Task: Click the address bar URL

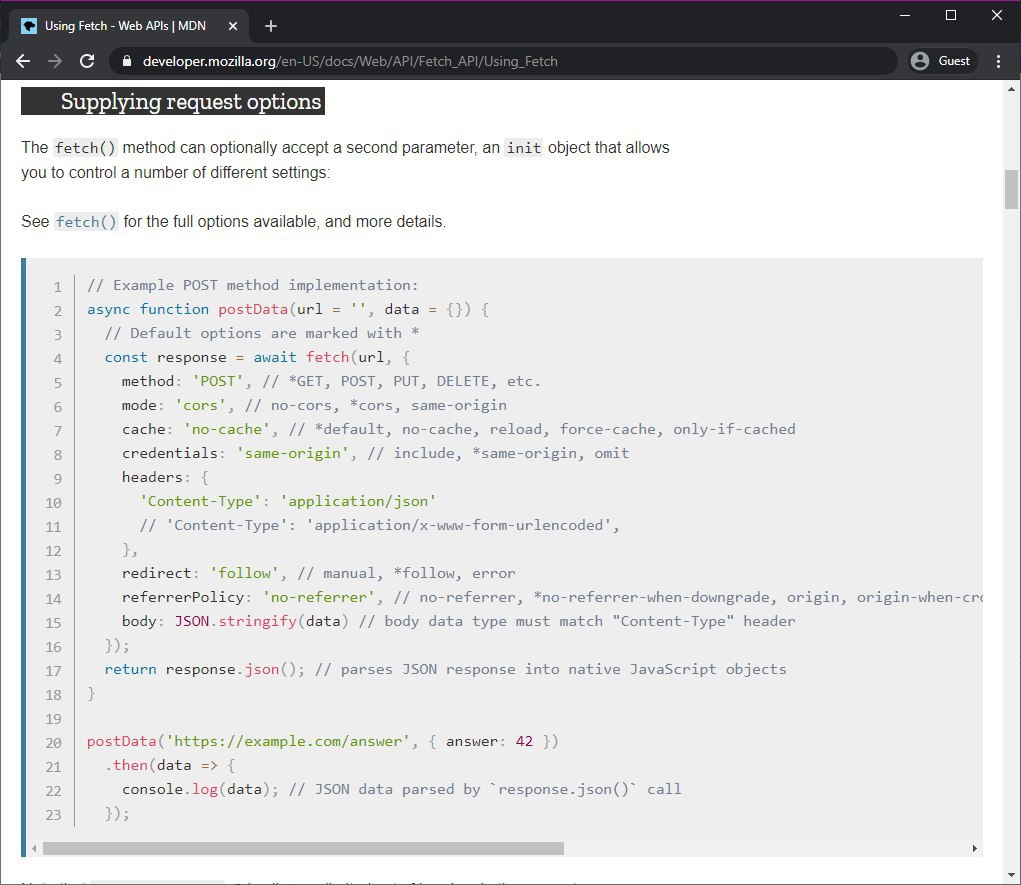Action: pyautogui.click(x=350, y=61)
